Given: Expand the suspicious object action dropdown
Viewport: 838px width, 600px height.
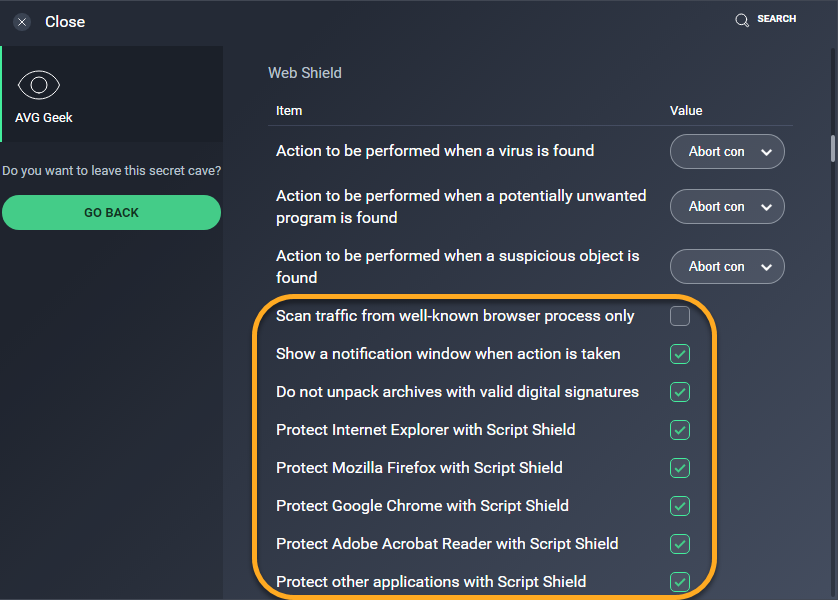Looking at the screenshot, I should pos(727,267).
